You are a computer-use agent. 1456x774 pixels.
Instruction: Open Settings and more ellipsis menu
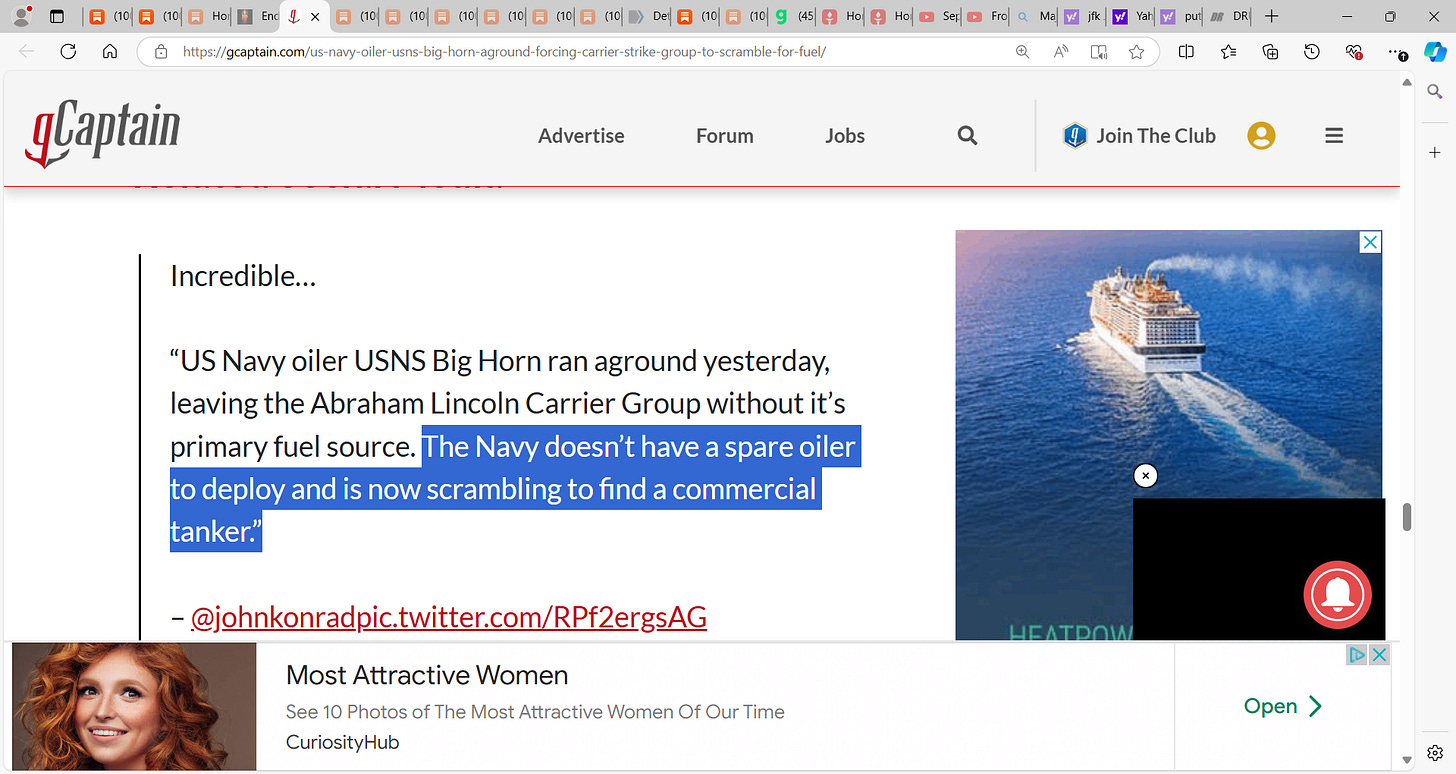[x=1396, y=52]
